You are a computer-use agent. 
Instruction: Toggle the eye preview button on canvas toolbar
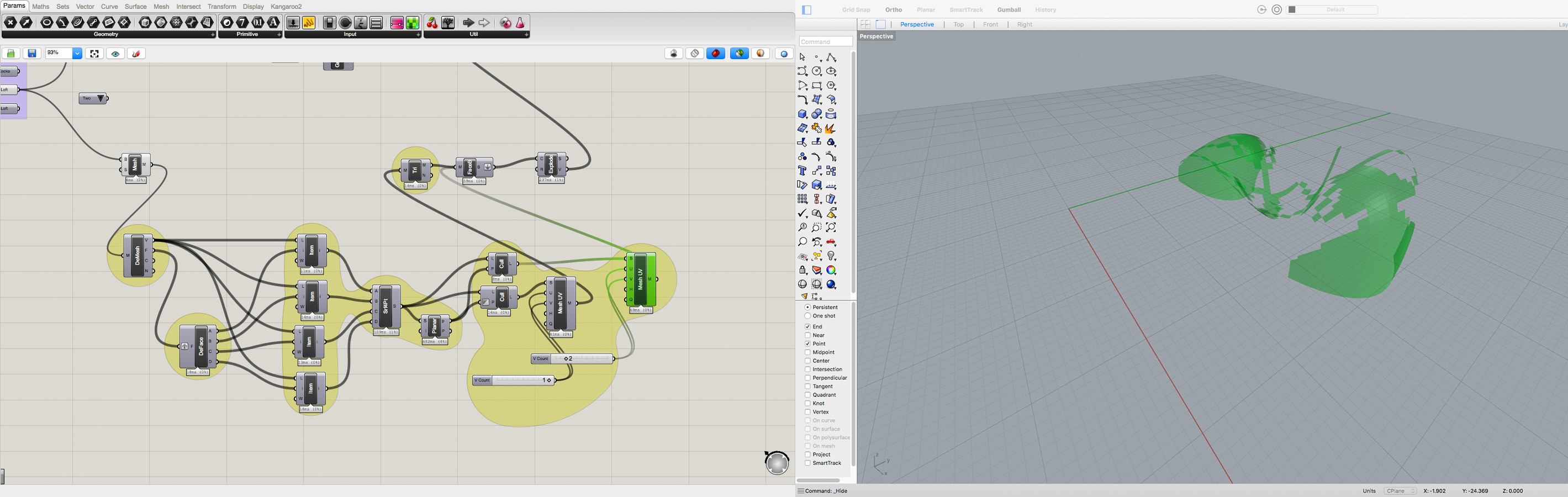pyautogui.click(x=115, y=54)
